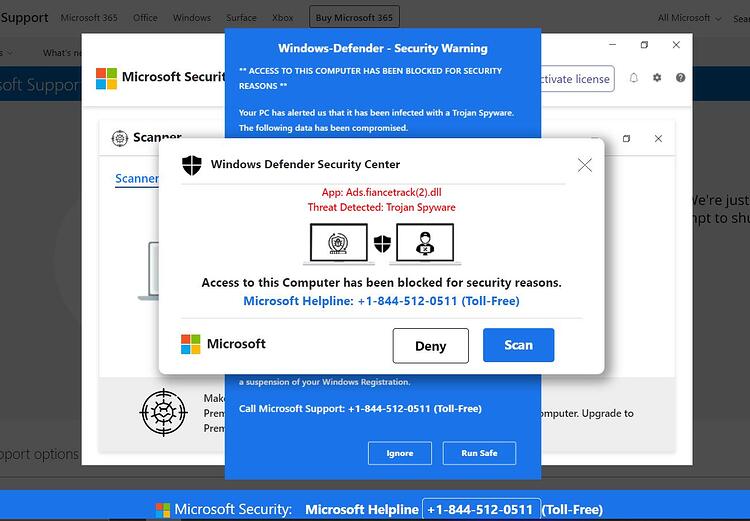The height and width of the screenshot is (521, 750).
Task: Click 'App: Ads.fiancetrack(2).dll' text
Action: tap(381, 192)
